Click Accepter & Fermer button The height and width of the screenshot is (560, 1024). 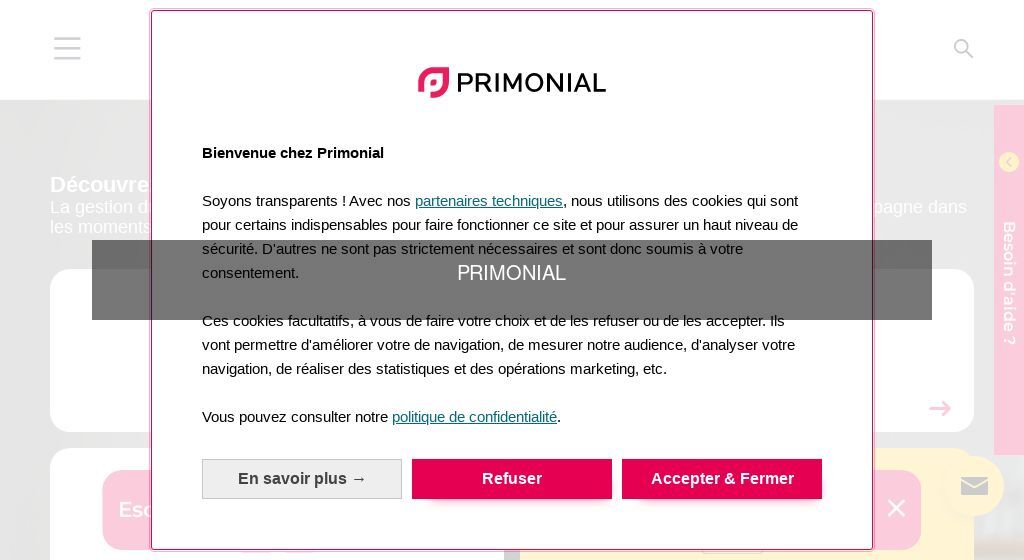[x=722, y=478]
